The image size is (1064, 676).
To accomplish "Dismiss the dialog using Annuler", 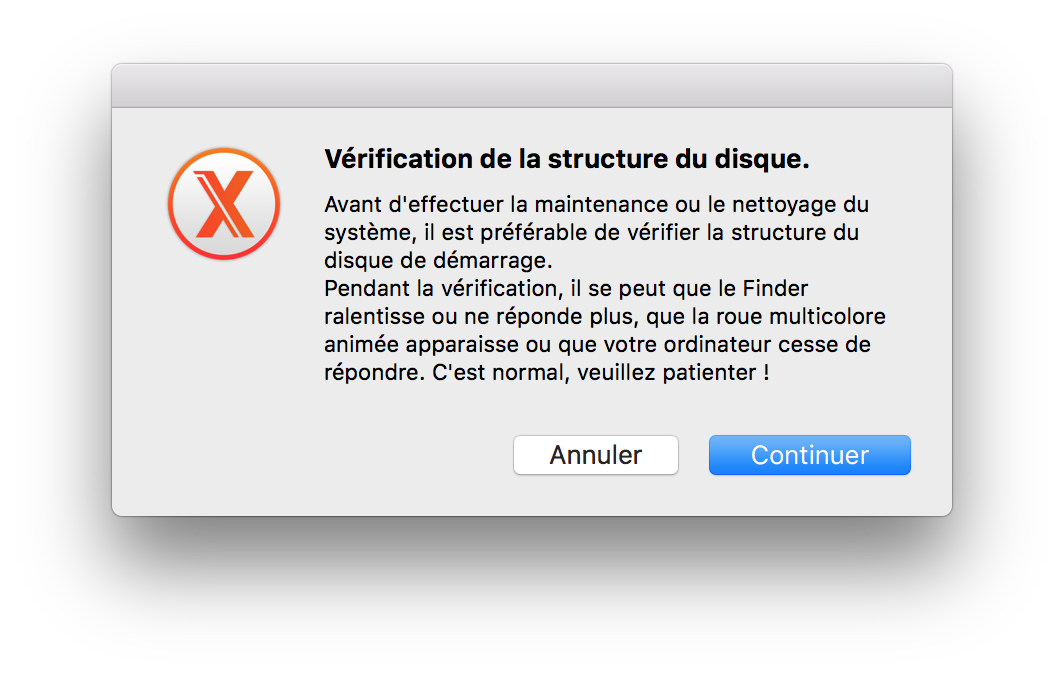I will click(595, 454).
